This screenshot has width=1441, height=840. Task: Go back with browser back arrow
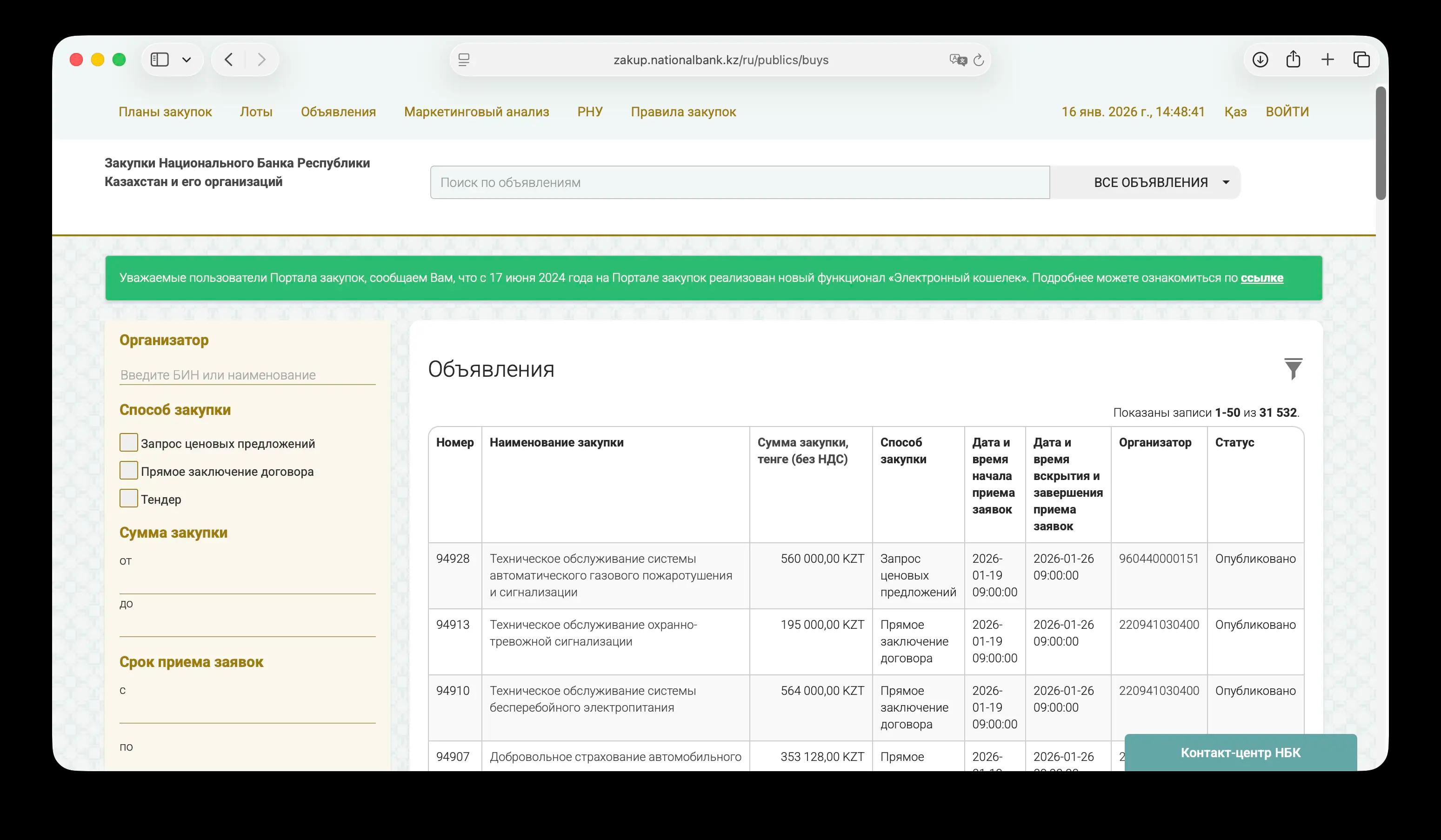pos(229,60)
